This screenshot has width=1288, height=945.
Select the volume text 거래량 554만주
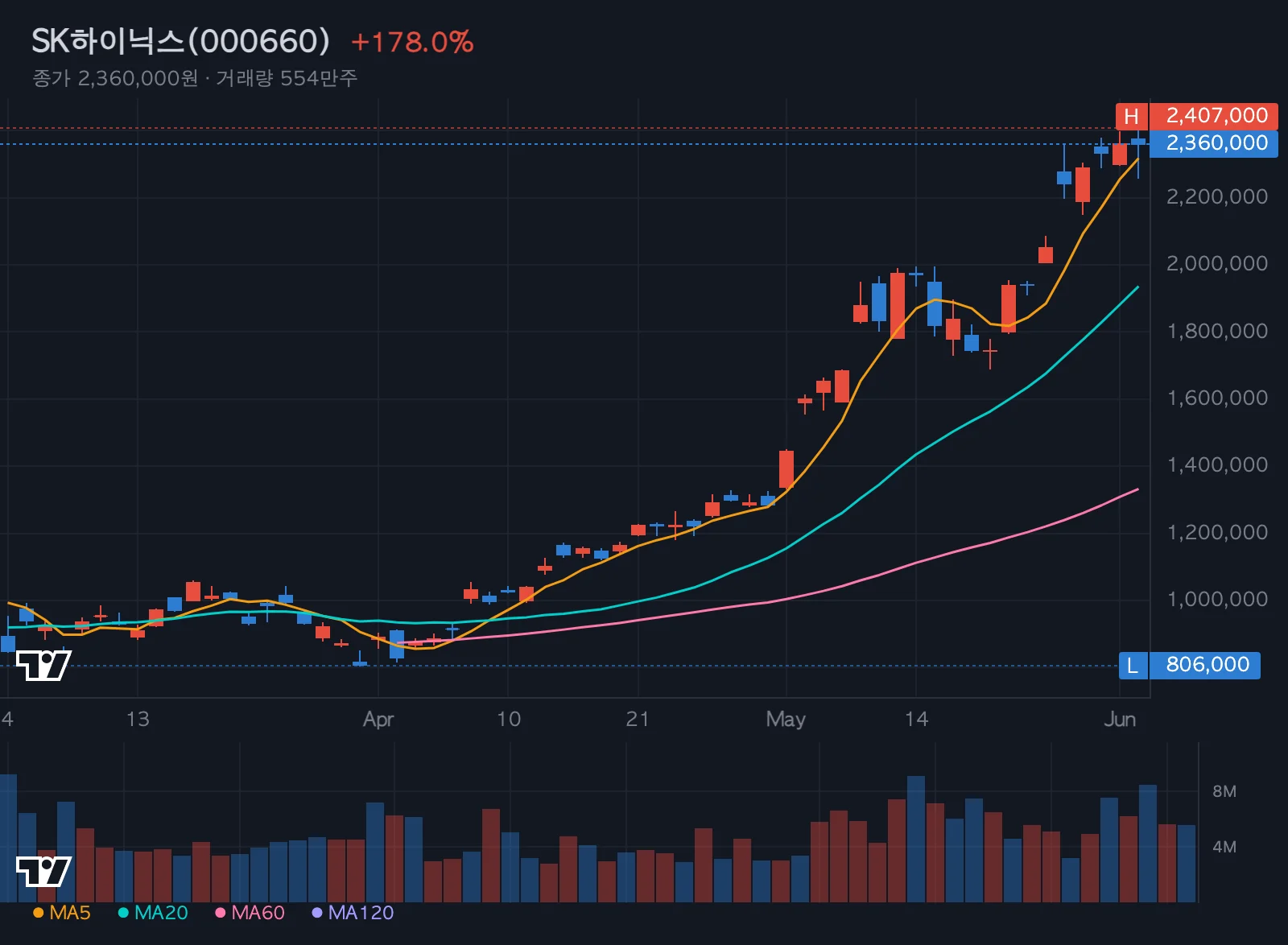[287, 78]
